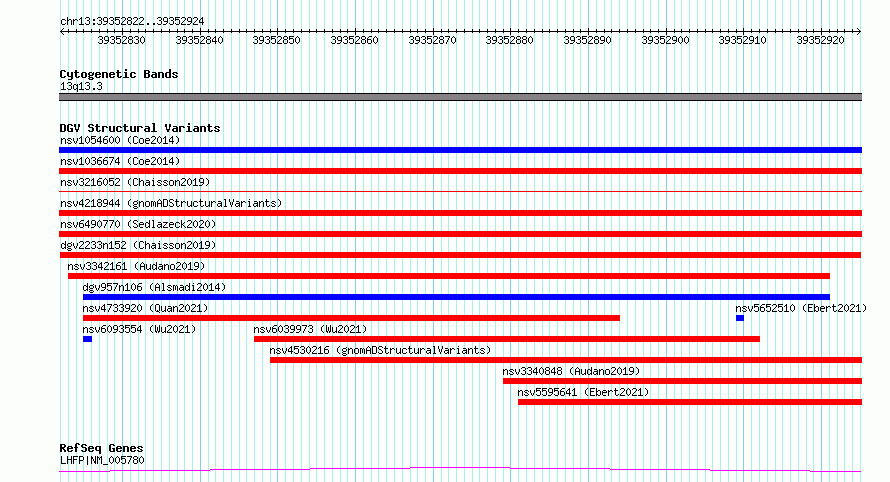Open variant label dgv957n106 (Alsmadi2014)
This screenshot has width=890, height=482.
(x=154, y=287)
